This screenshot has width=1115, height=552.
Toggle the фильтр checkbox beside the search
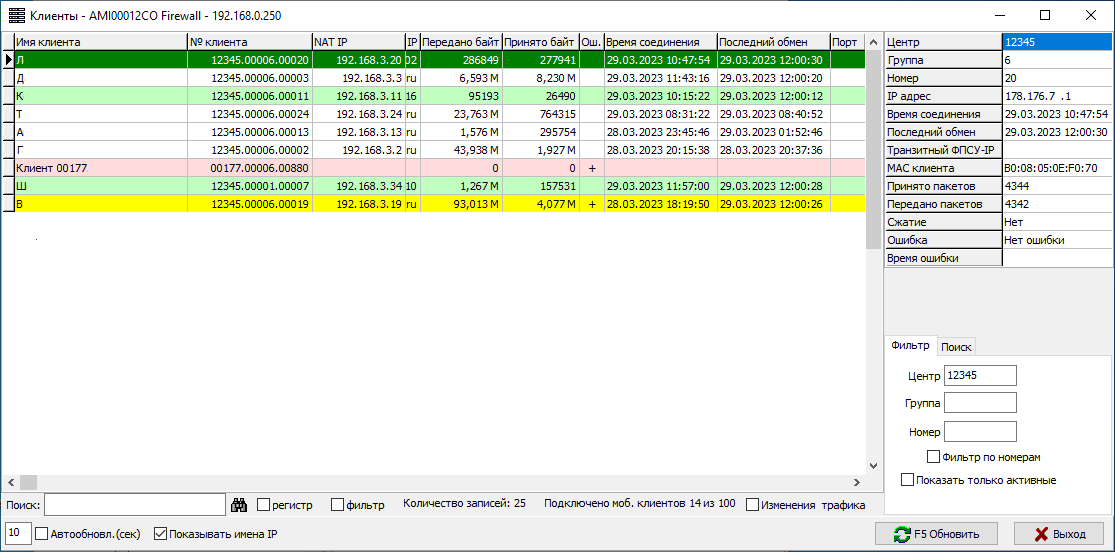(x=337, y=505)
